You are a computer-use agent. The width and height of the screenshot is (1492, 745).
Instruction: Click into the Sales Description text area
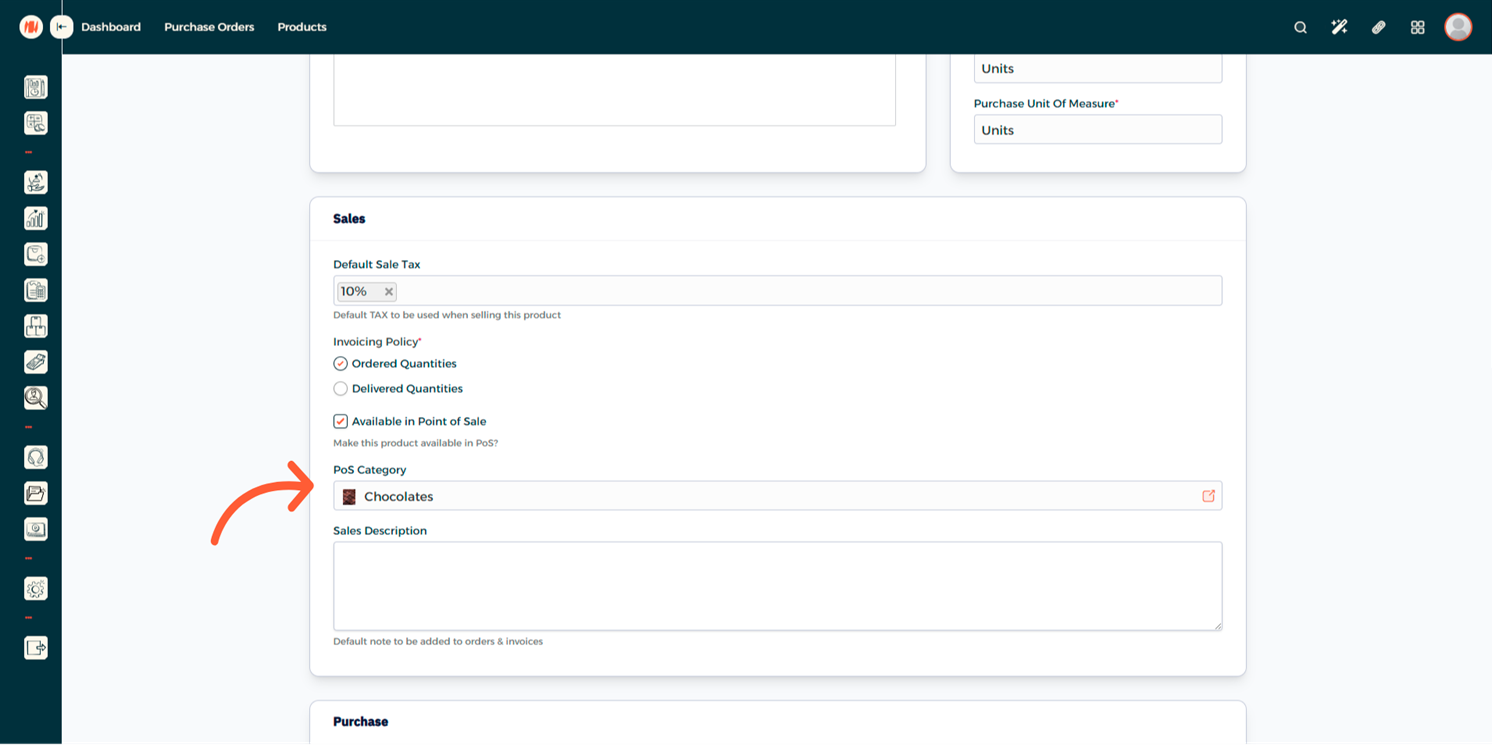(777, 586)
